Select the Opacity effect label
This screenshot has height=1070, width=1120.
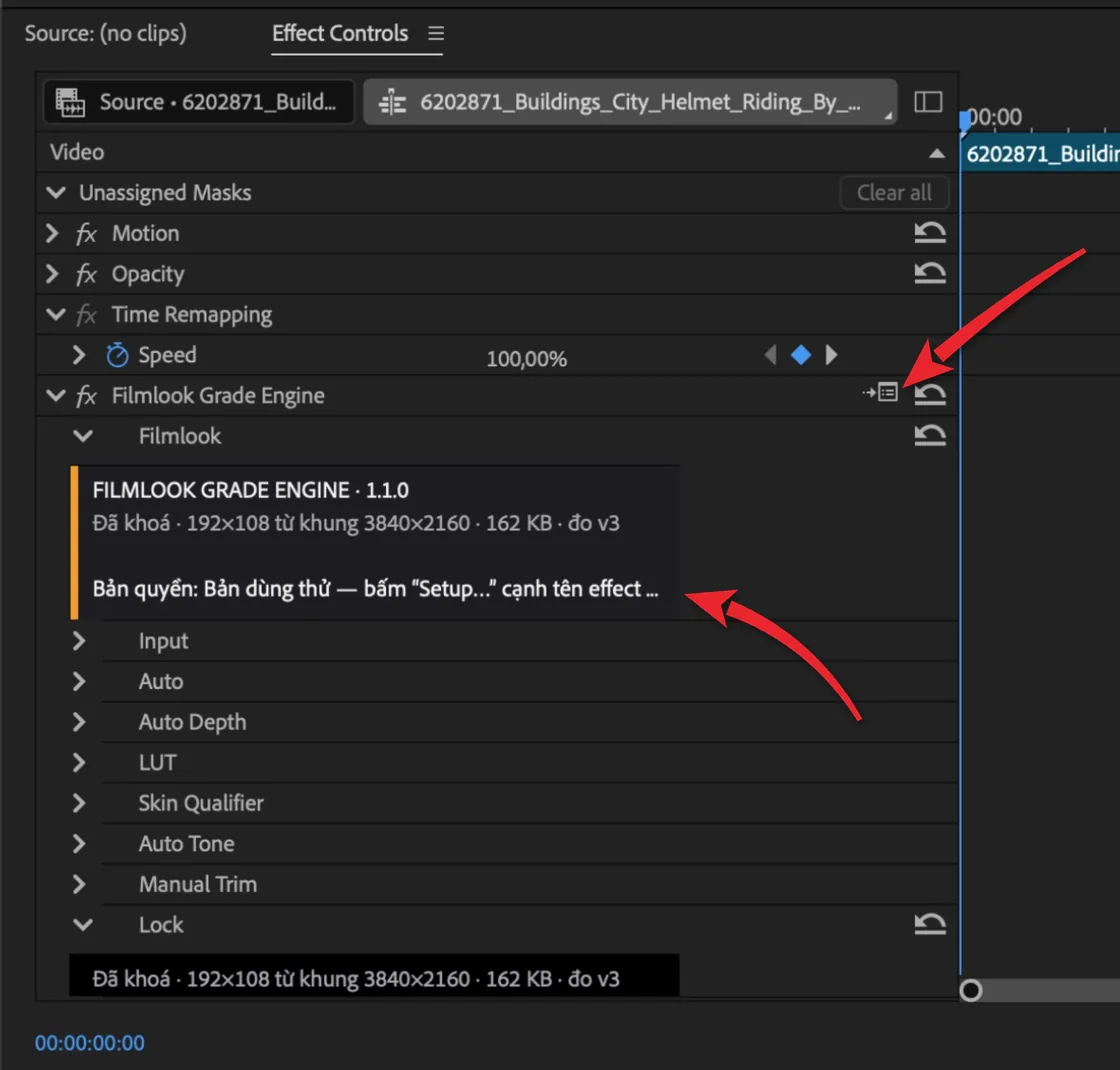148,274
